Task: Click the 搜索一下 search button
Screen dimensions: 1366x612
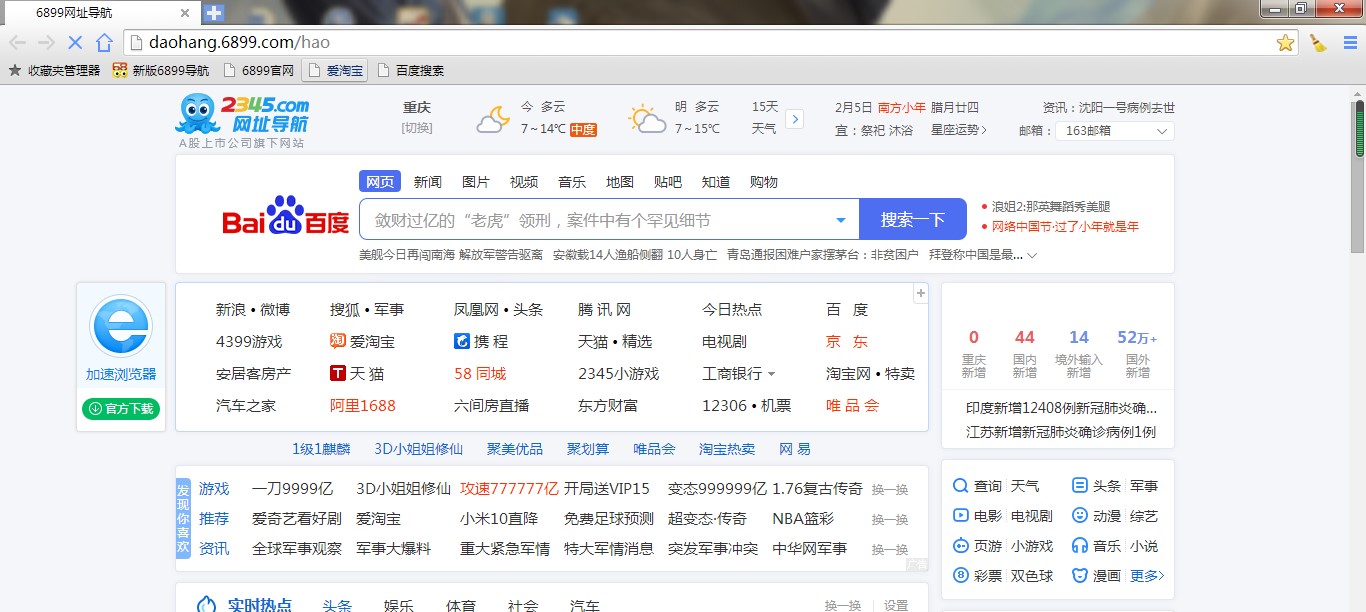Action: (x=912, y=220)
